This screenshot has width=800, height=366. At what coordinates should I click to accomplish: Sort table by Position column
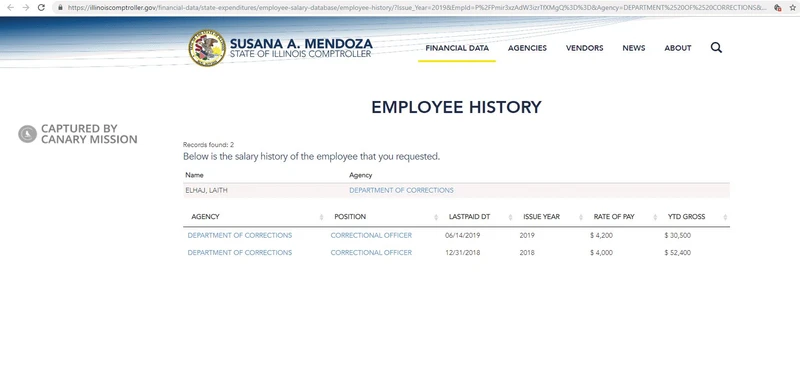tap(350, 216)
